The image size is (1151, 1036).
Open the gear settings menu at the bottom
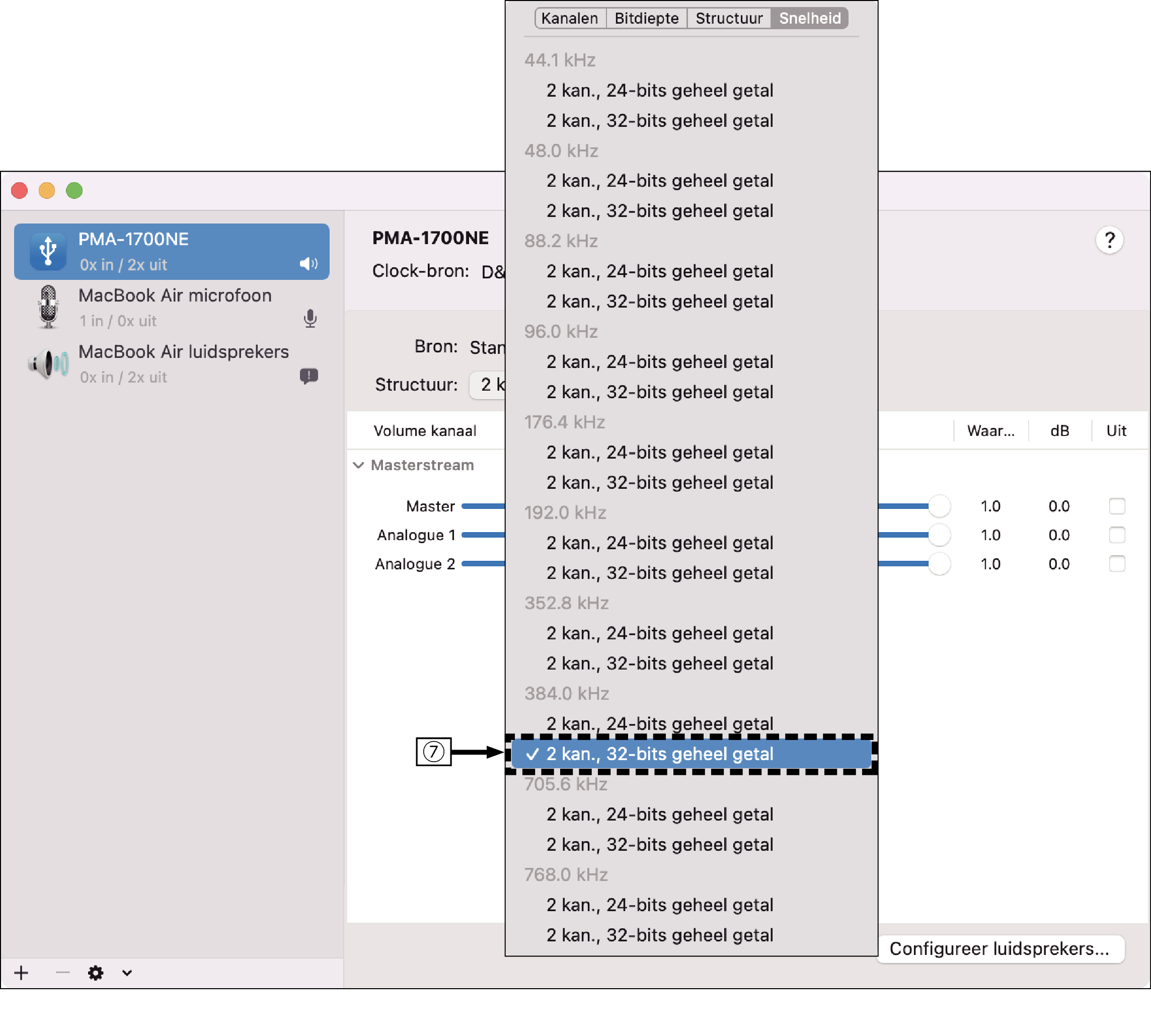coord(95,973)
